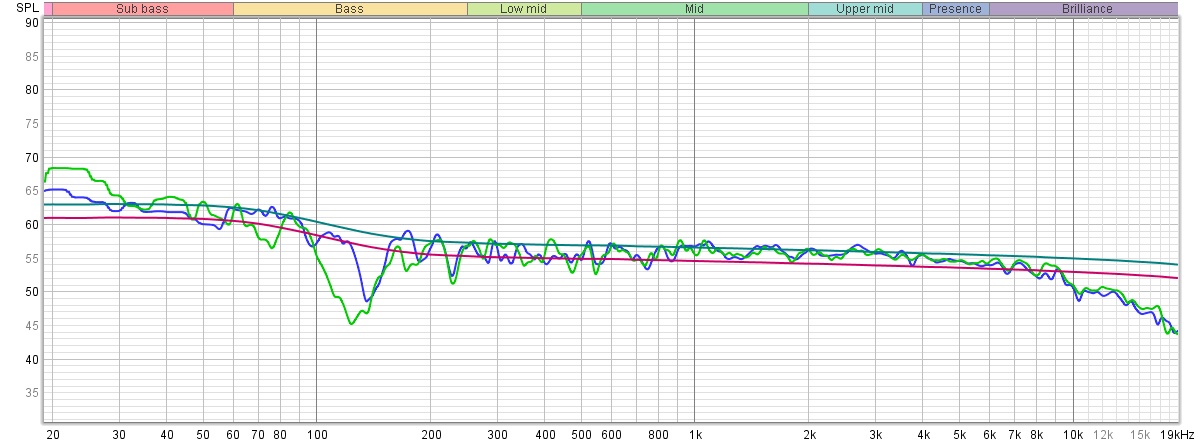Click the Mid frequency band label
1200x447 pixels.
(694, 9)
